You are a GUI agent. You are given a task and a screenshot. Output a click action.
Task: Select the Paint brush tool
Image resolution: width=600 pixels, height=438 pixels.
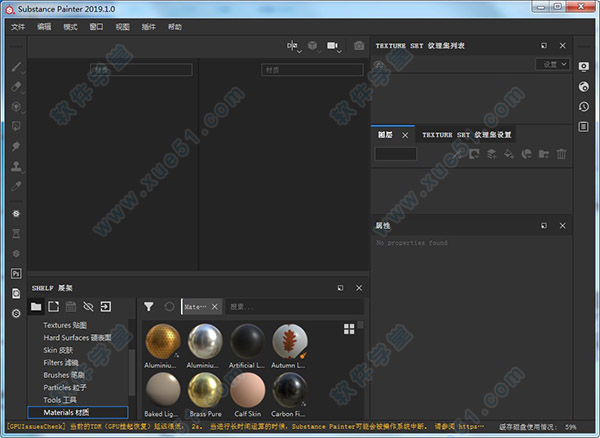point(16,67)
